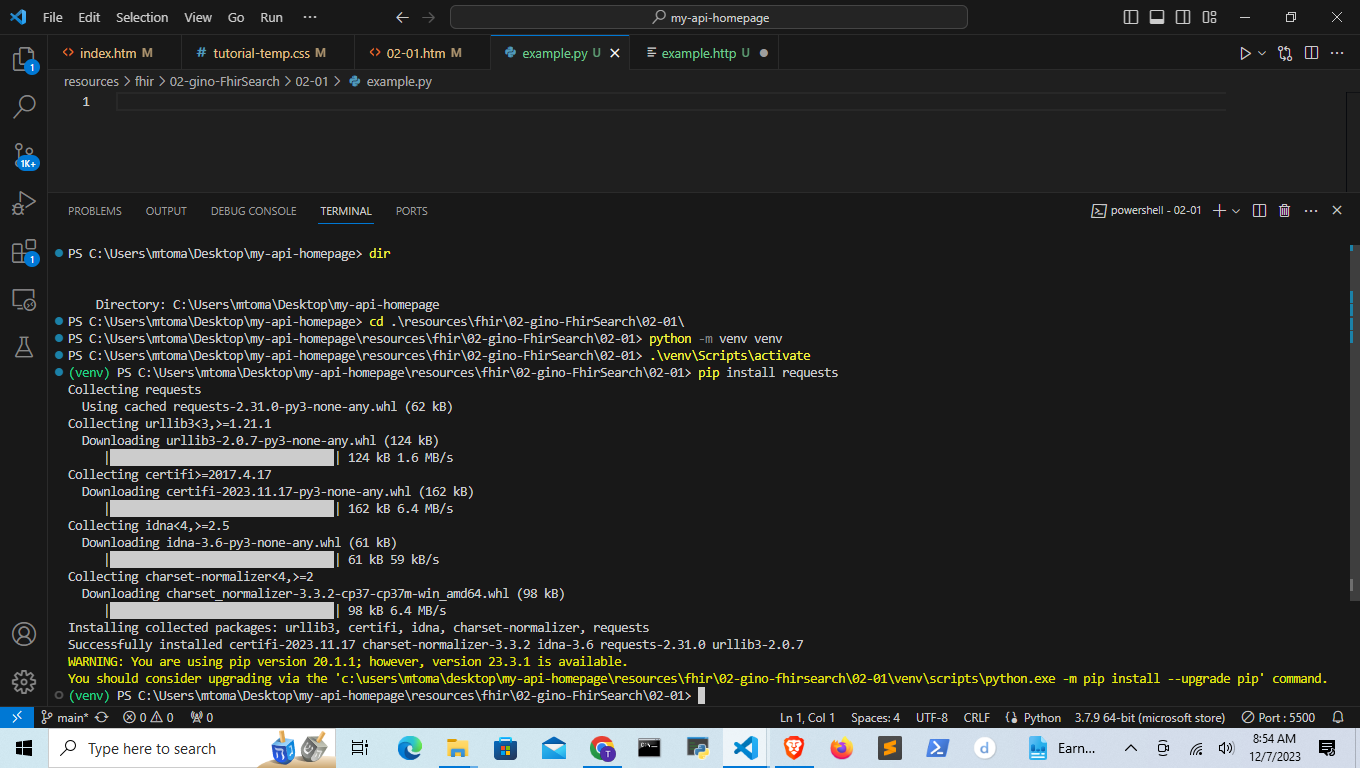Show the DEBUG CONSOLE panel tab
This screenshot has width=1360, height=768.
coord(253,211)
